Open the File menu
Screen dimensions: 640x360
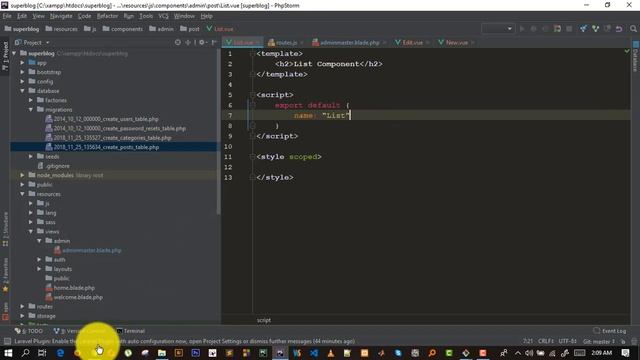tap(7, 16)
